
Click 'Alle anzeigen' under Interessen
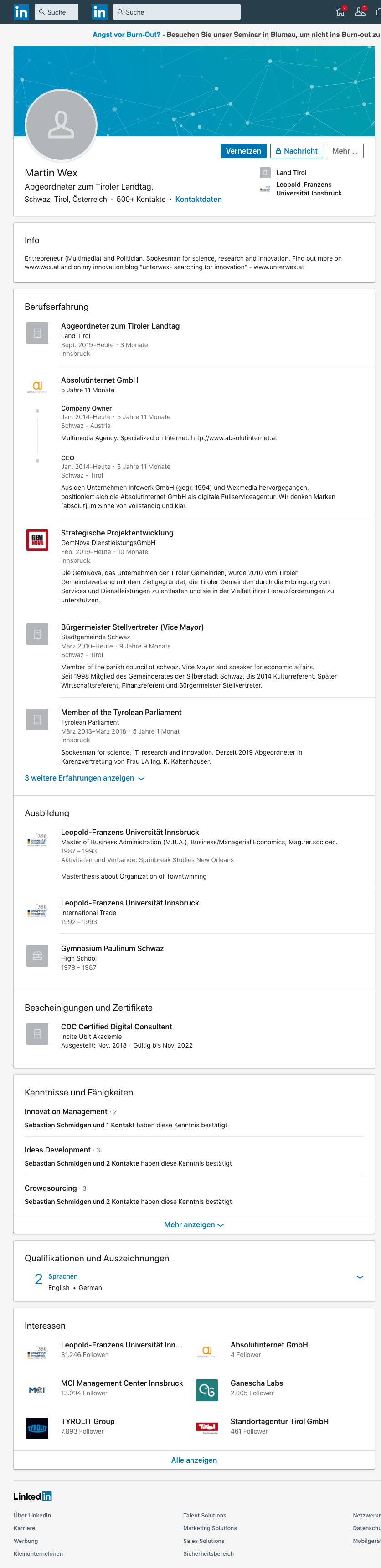click(194, 1460)
